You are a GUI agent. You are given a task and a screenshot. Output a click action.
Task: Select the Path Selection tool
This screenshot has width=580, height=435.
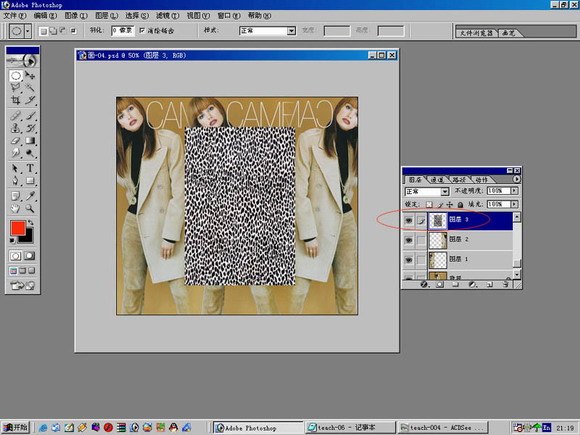pyautogui.click(x=16, y=169)
